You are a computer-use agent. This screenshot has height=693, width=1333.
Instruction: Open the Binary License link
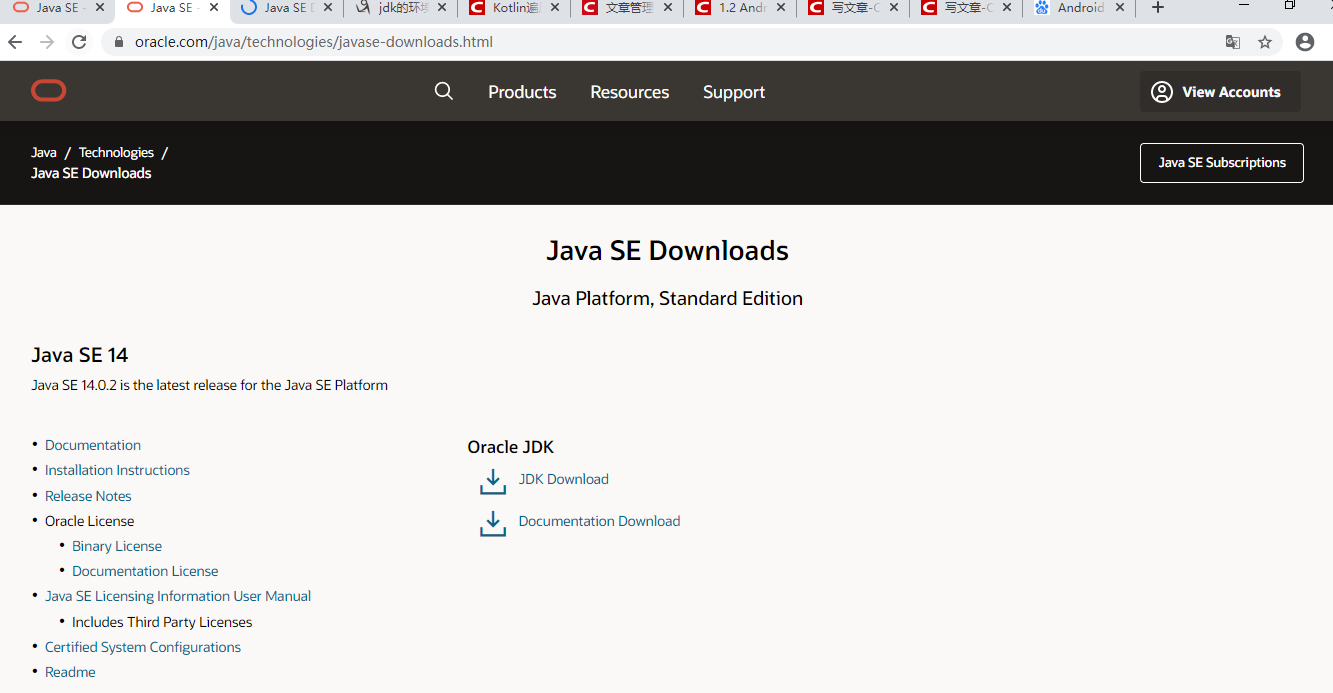point(117,546)
